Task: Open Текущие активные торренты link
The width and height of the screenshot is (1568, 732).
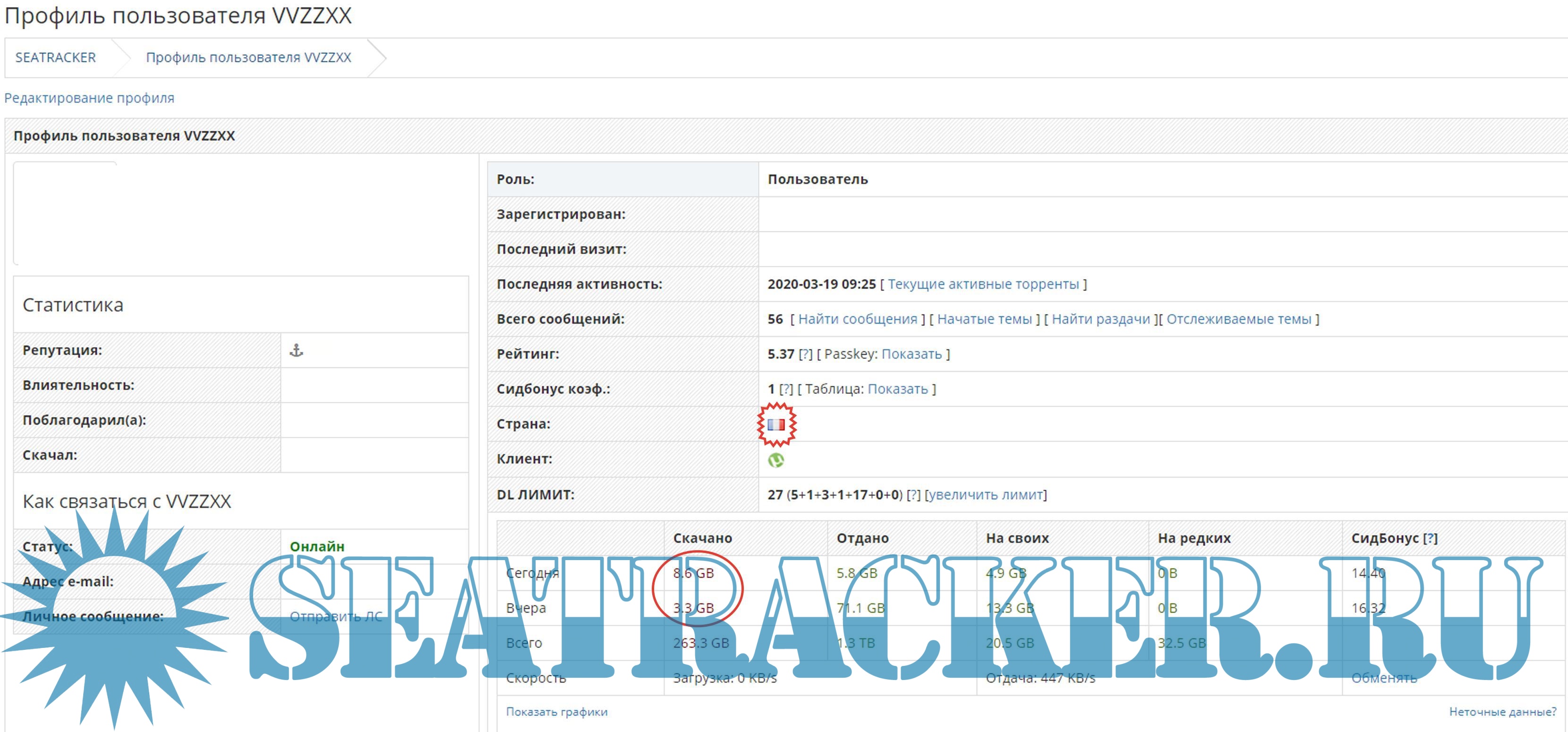Action: point(983,284)
